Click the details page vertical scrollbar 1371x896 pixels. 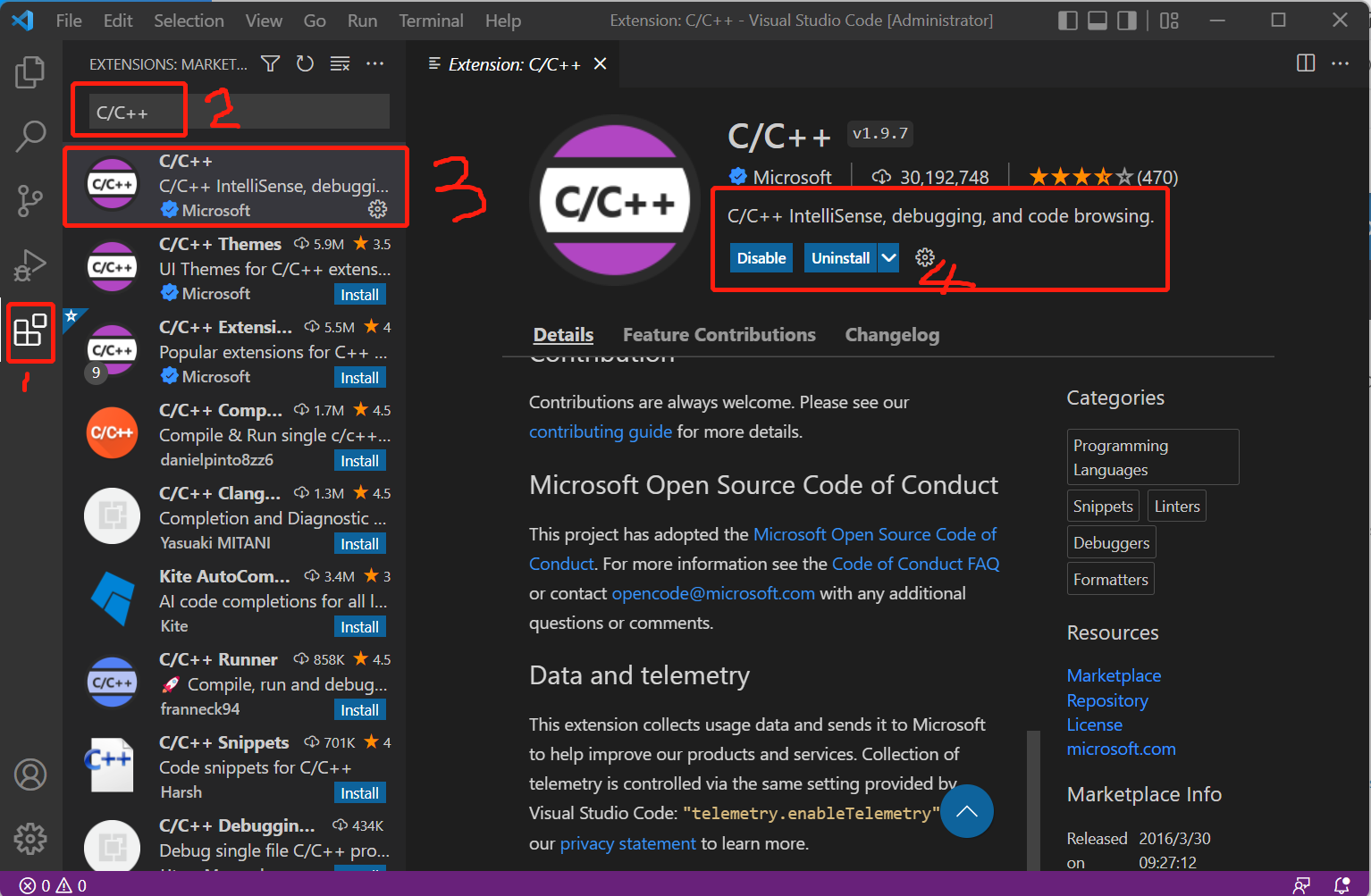(x=1033, y=800)
